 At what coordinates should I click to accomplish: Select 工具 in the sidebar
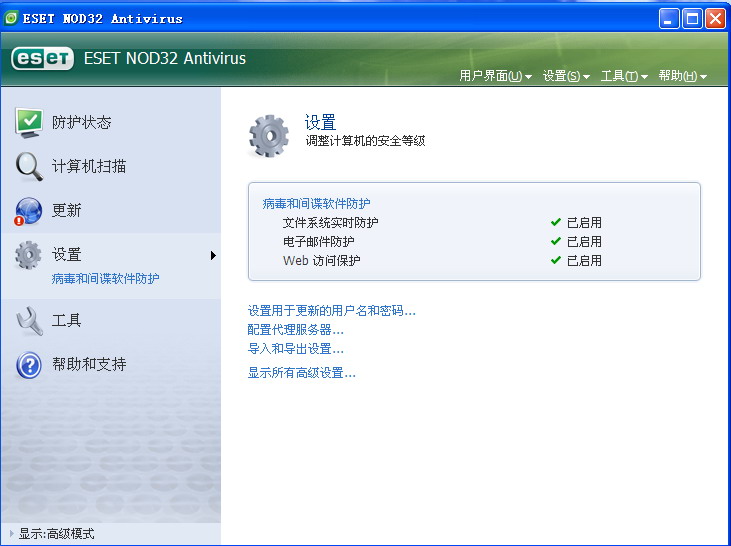67,321
